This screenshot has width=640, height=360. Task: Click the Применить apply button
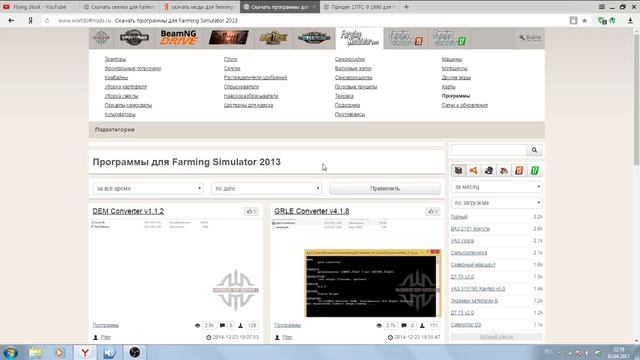coord(385,189)
